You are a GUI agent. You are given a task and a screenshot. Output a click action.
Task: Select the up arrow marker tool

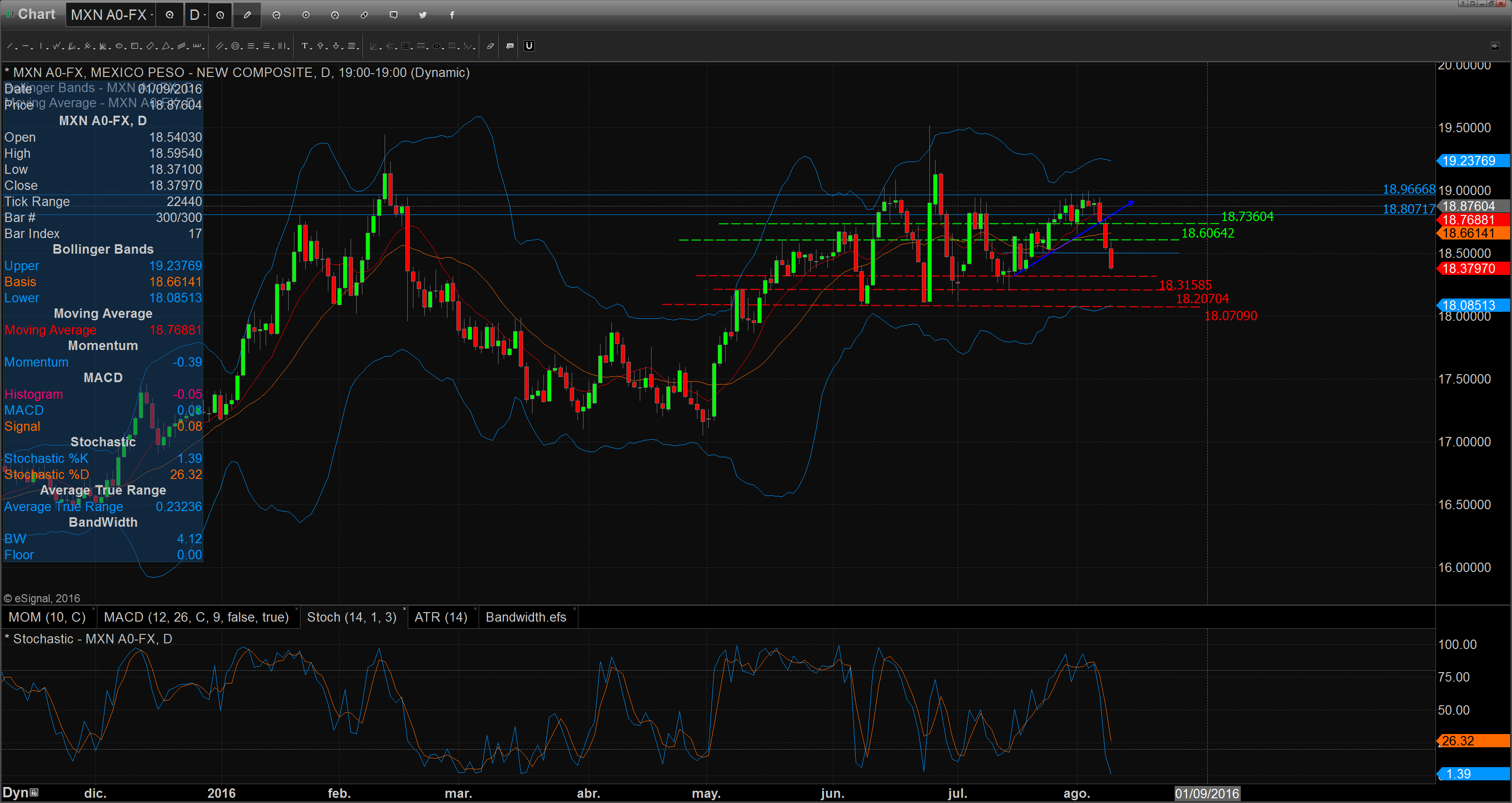coord(320,46)
